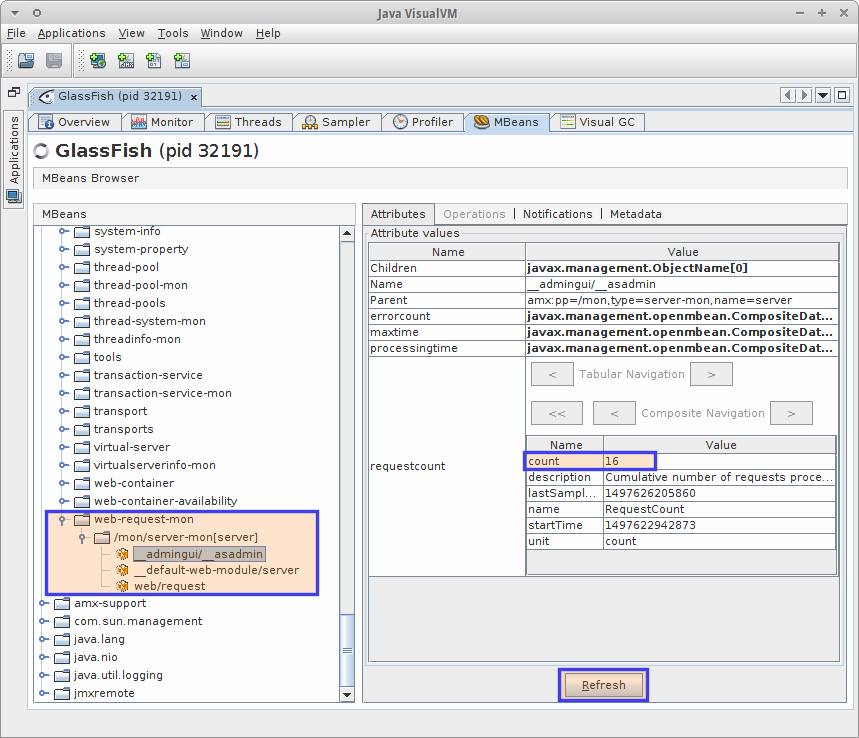The width and height of the screenshot is (859, 738).
Task: Expand the com.sun.management node
Action: (44, 621)
